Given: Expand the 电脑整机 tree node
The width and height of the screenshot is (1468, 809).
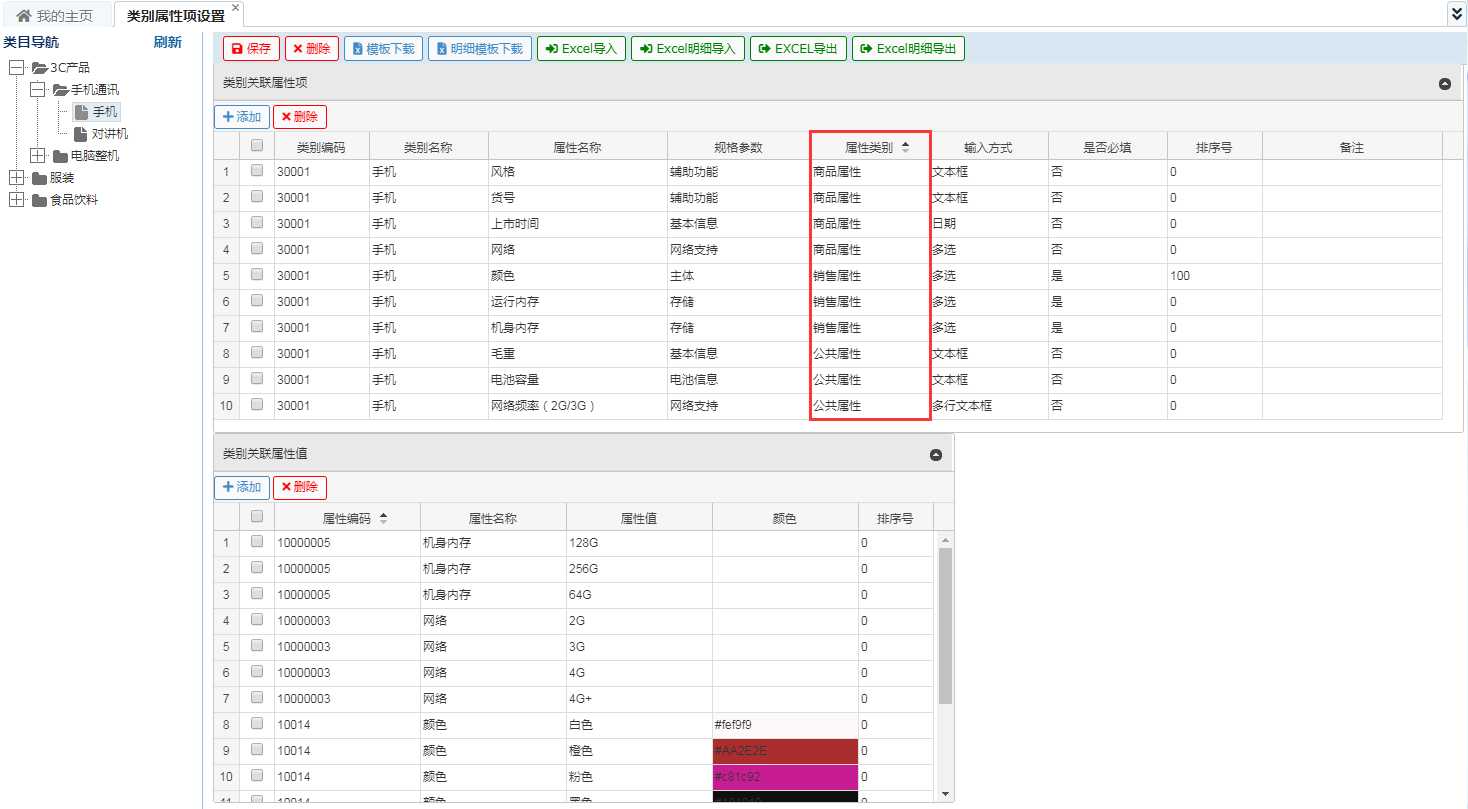Looking at the screenshot, I should [38, 156].
